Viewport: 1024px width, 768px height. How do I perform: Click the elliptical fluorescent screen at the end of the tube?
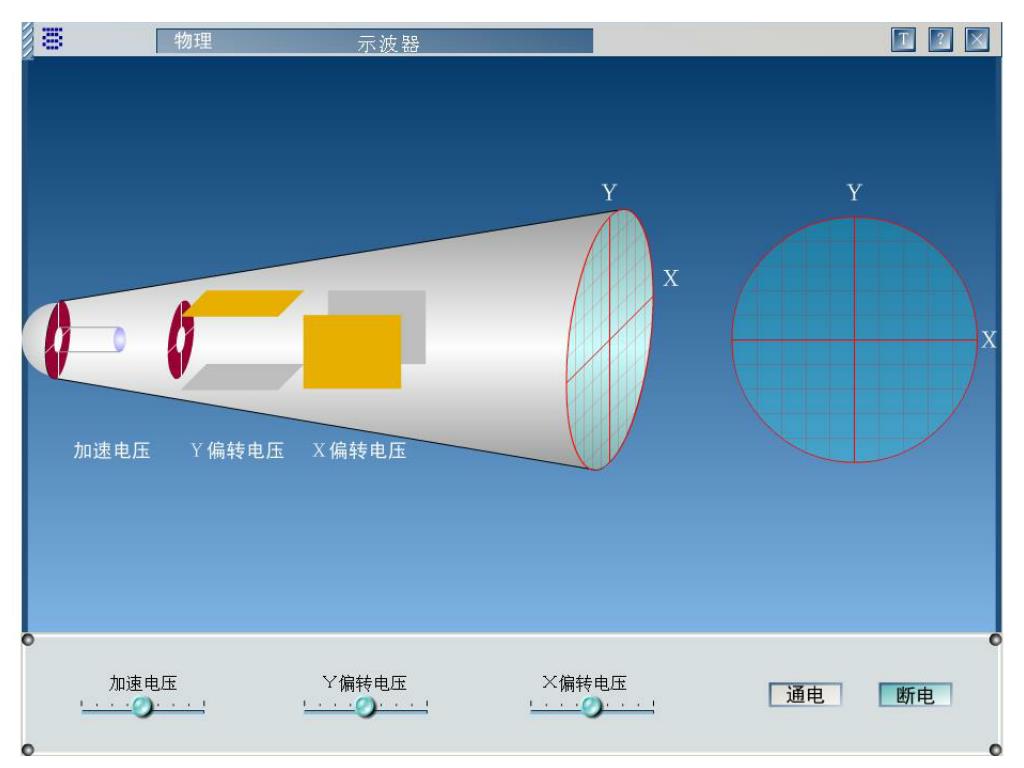pos(609,340)
